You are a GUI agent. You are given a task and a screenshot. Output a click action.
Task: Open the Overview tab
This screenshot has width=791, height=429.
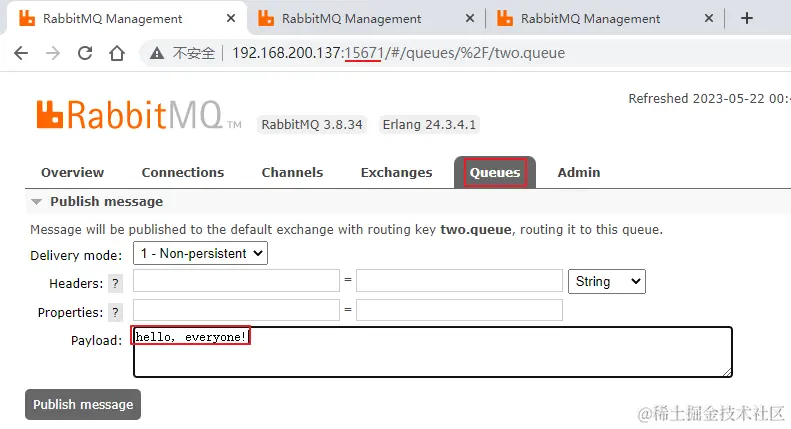pyautogui.click(x=72, y=173)
